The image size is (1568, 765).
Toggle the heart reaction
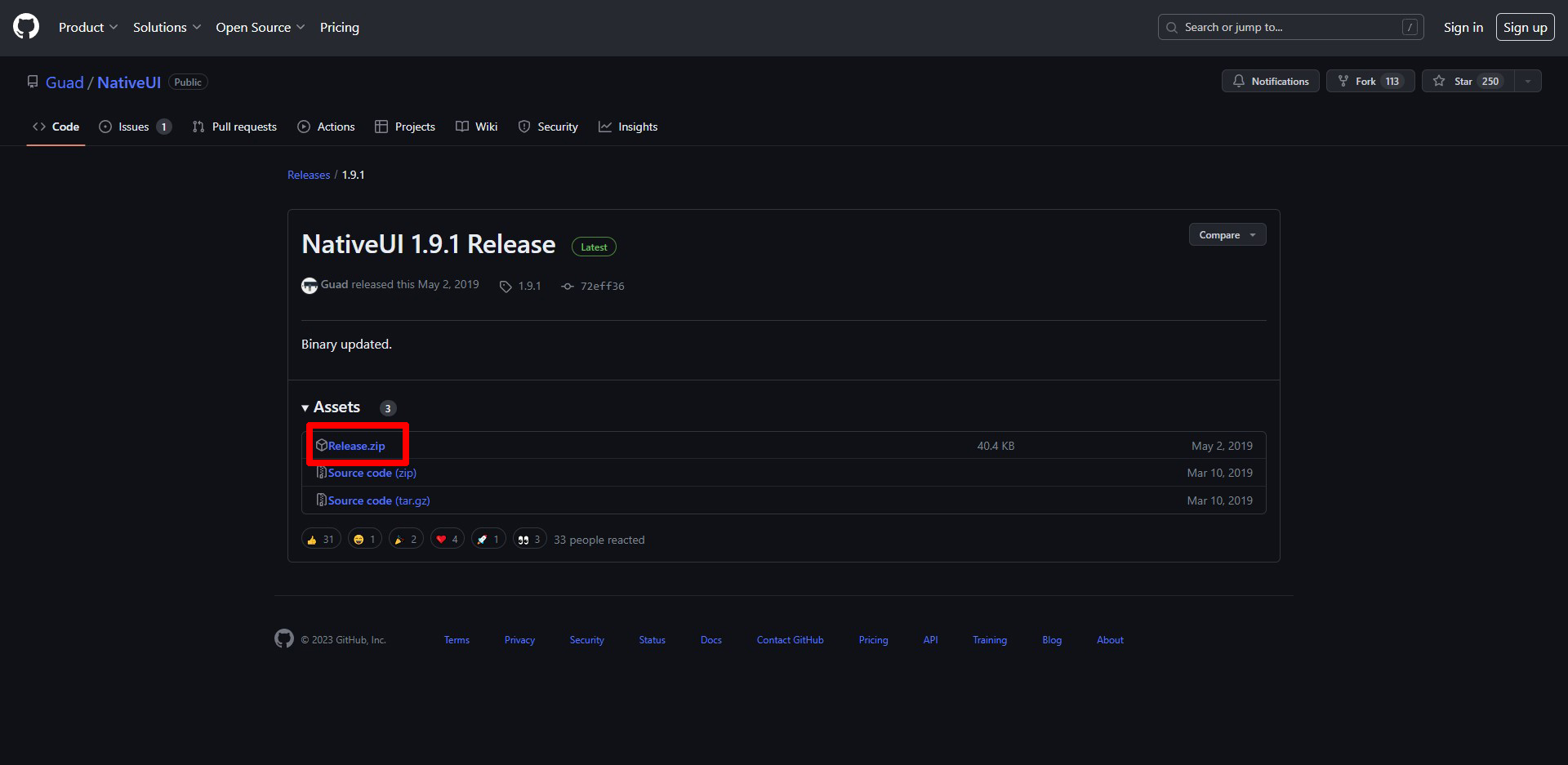[x=447, y=540]
